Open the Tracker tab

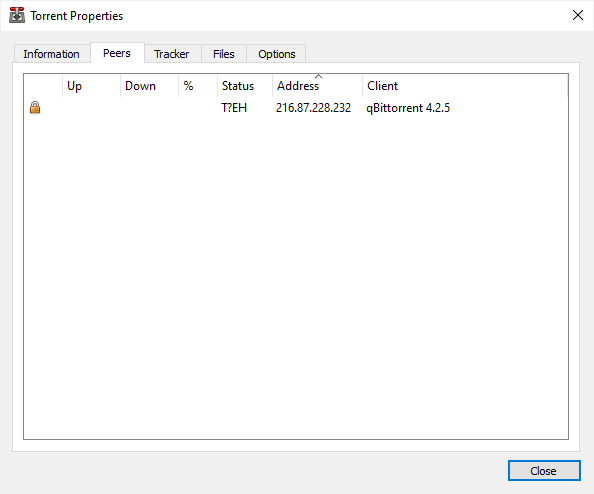pyautogui.click(x=172, y=54)
